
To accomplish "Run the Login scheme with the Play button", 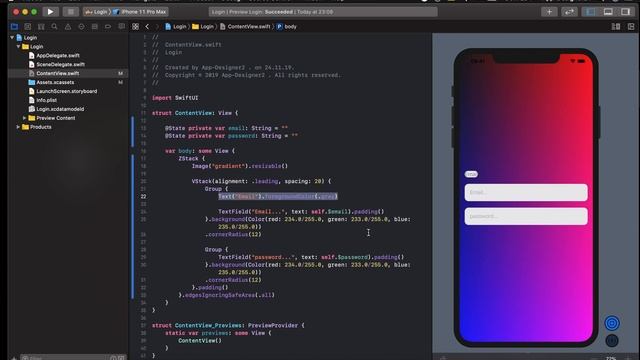I will click(50, 12).
